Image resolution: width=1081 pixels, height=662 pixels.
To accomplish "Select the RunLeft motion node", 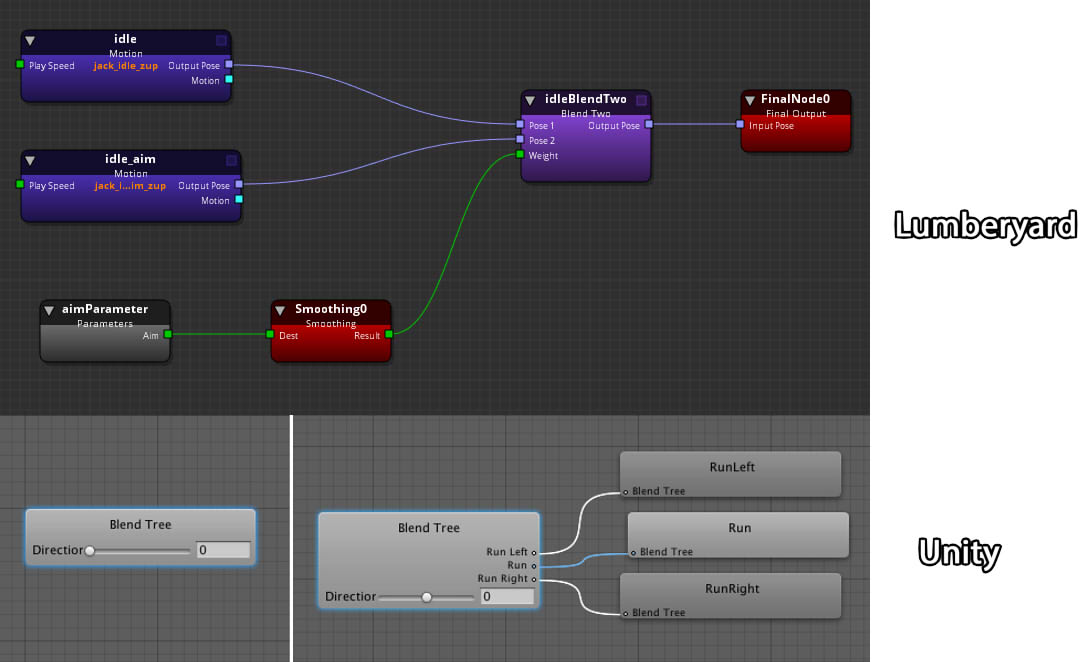I will pyautogui.click(x=731, y=474).
